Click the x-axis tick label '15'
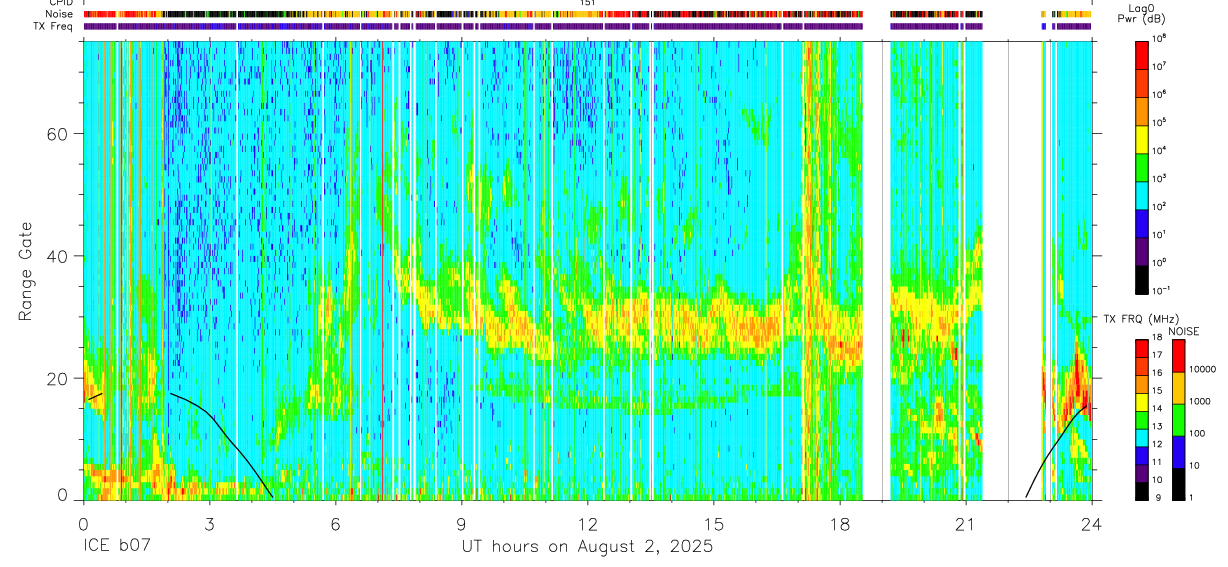This screenshot has width=1228, height=567. (714, 524)
